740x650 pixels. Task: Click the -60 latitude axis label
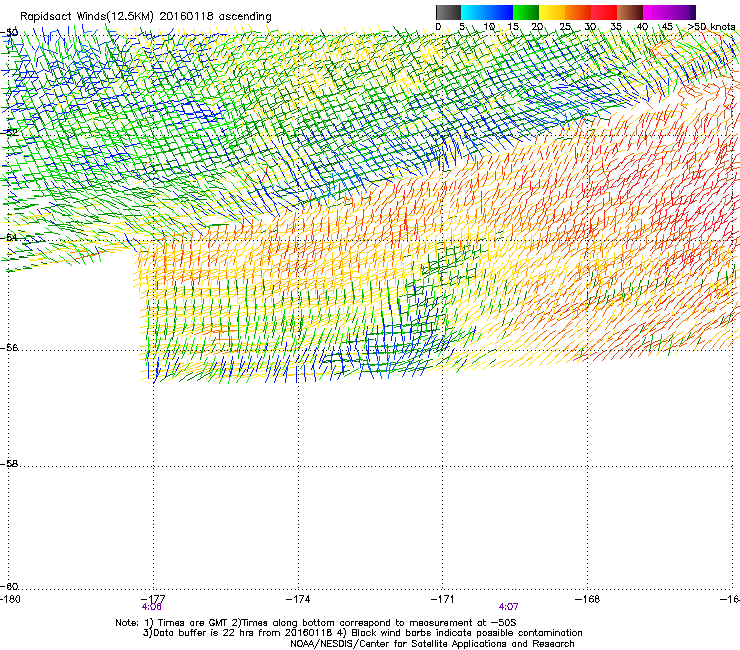pos(9,586)
